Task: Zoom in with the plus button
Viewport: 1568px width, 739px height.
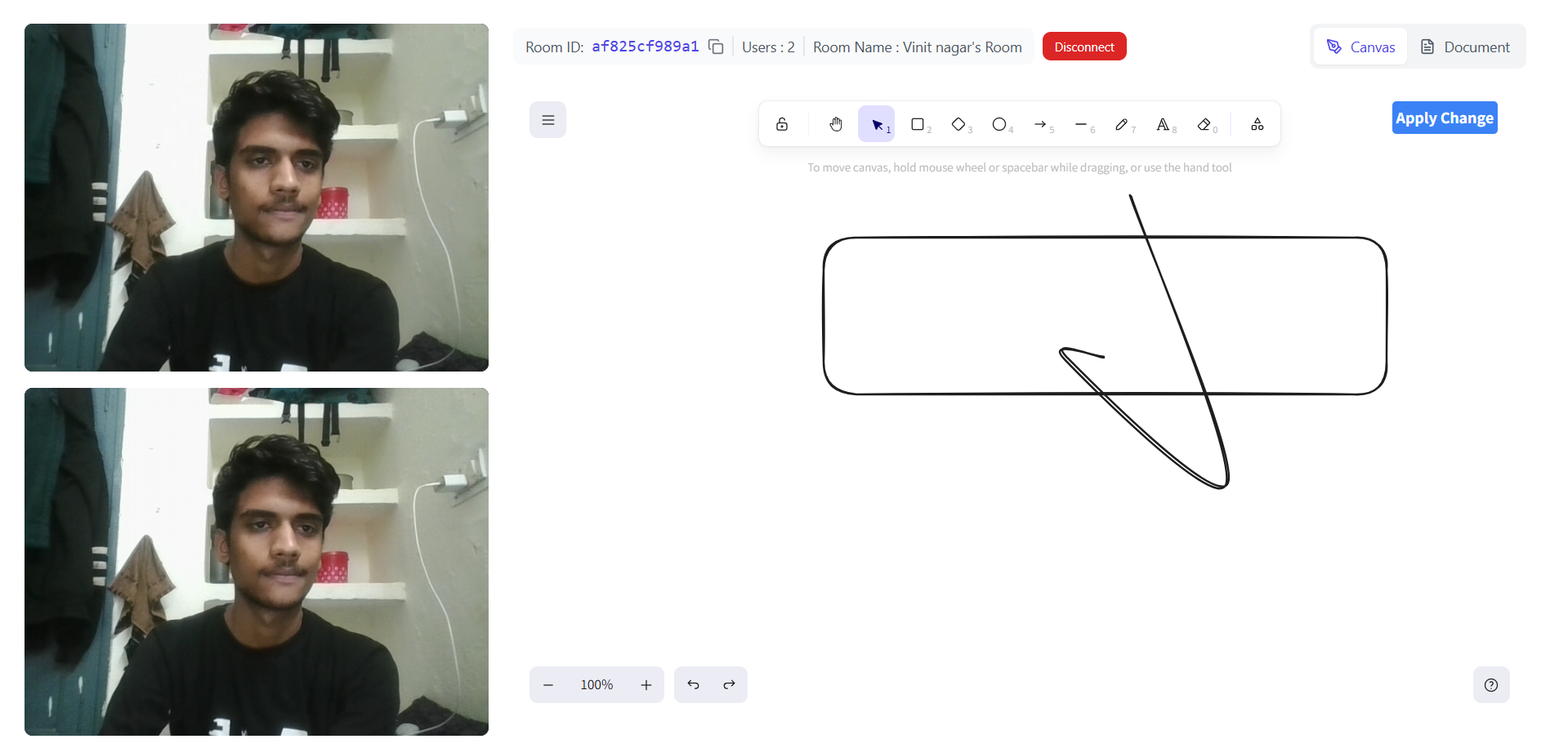Action: 646,685
